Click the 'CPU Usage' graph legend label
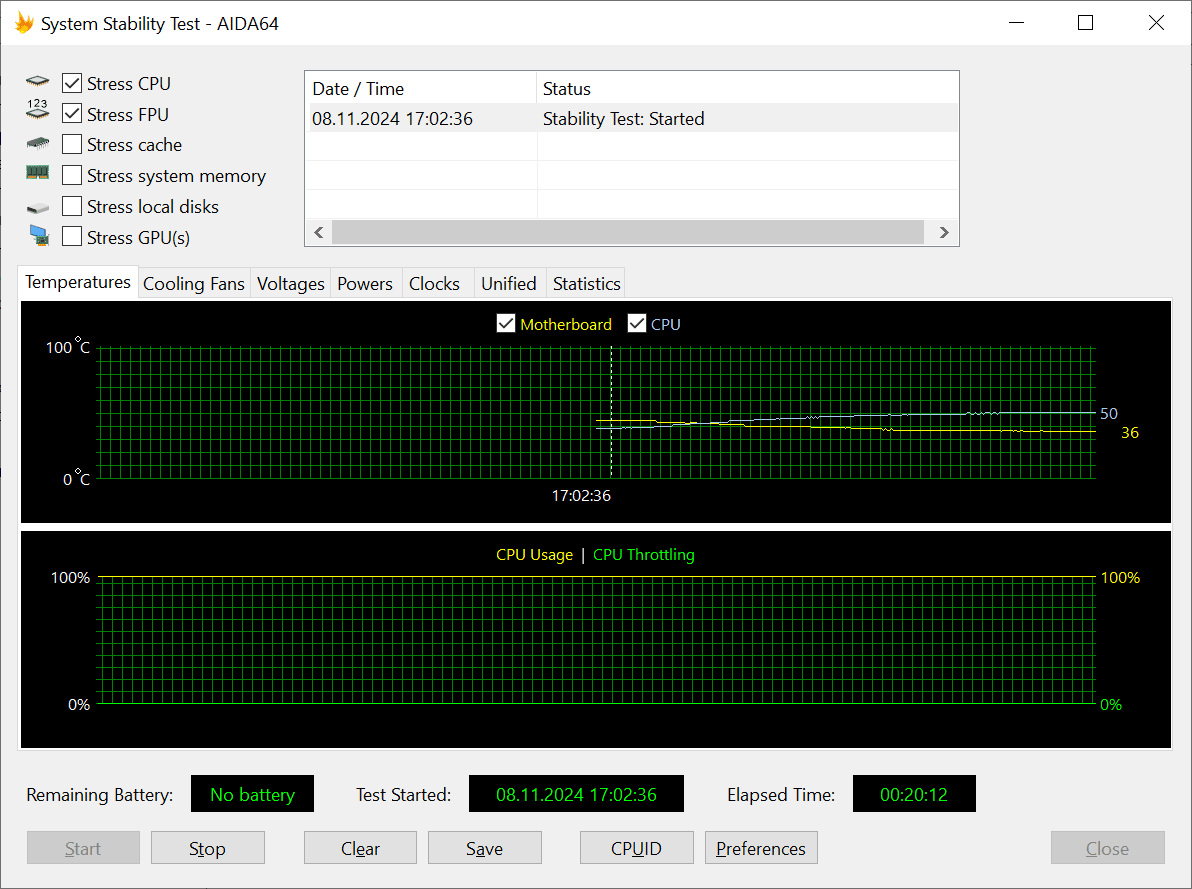 click(534, 554)
